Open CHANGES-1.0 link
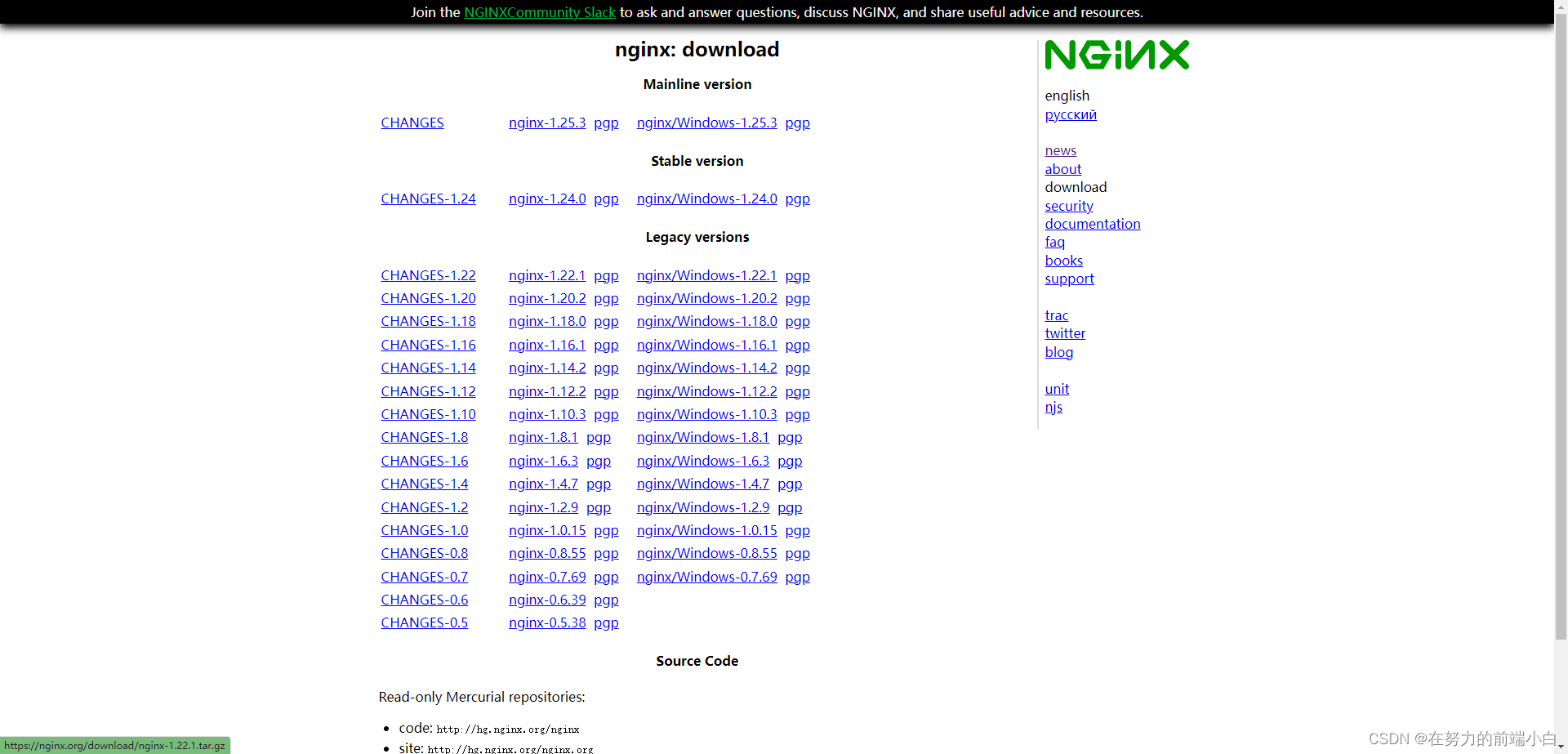 [x=425, y=530]
